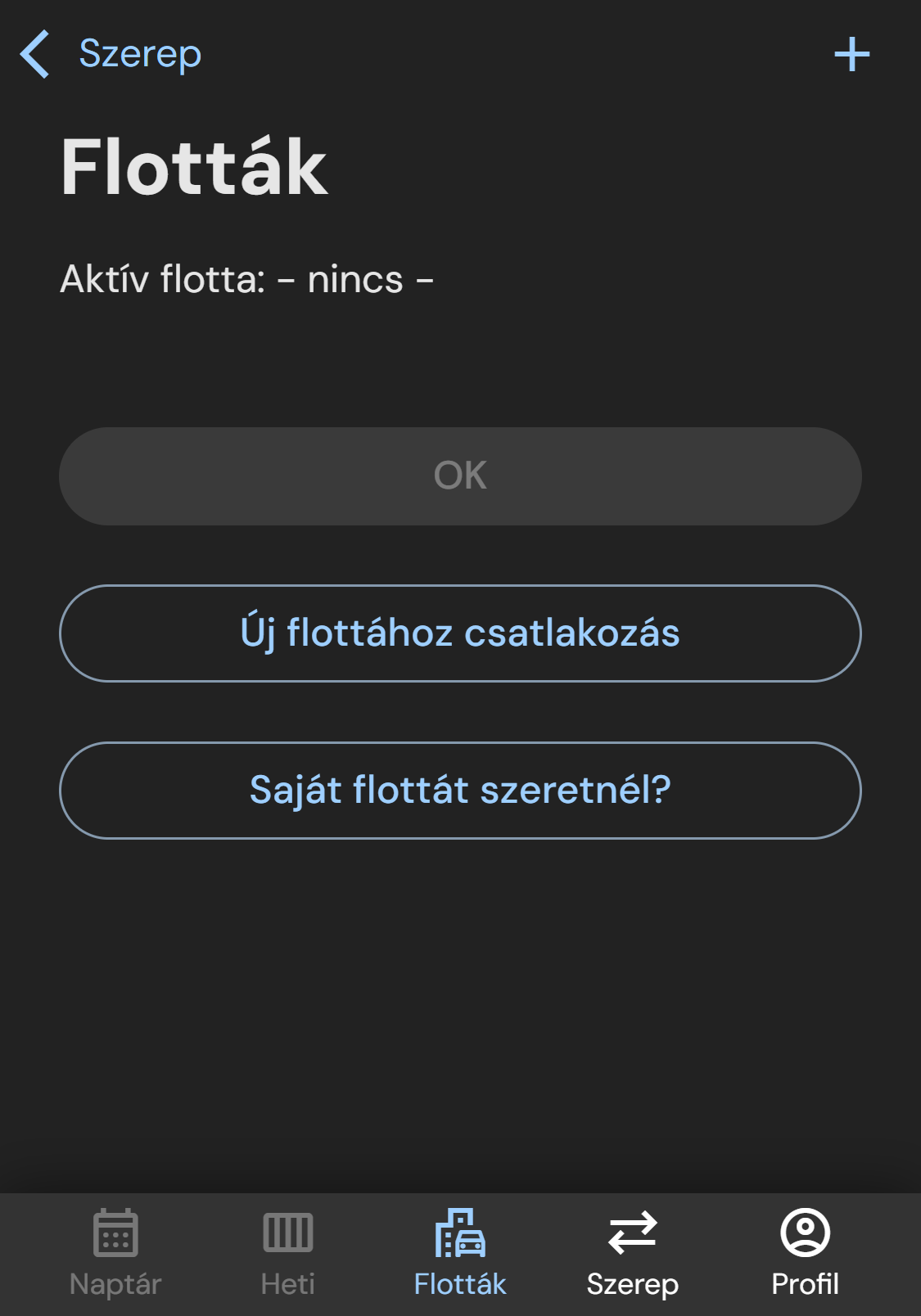Select the bottom Szerep tab label
This screenshot has height=1316, width=921.
(633, 1284)
